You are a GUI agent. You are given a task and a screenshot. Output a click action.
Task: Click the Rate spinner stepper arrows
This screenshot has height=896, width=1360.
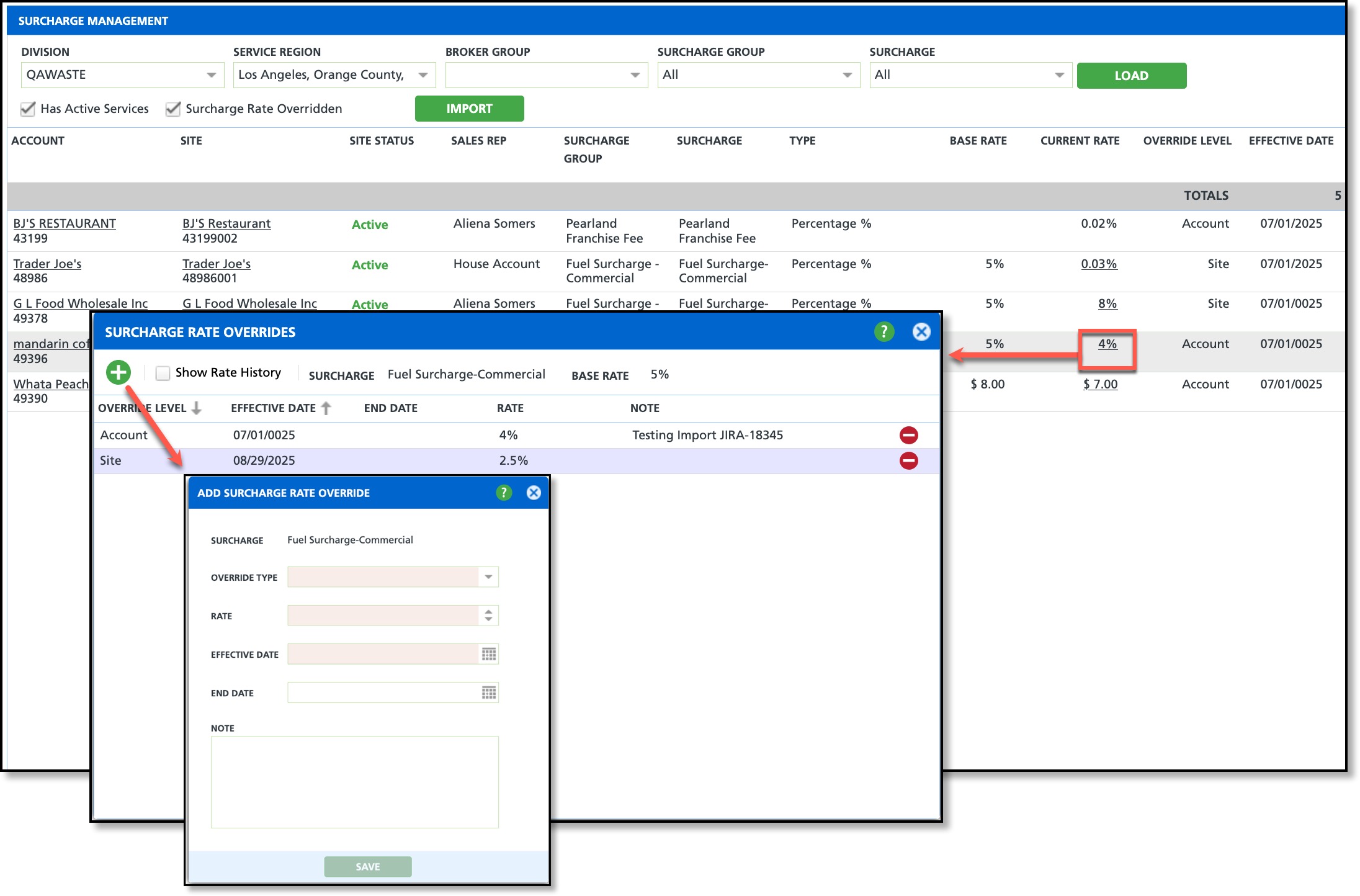coord(488,616)
